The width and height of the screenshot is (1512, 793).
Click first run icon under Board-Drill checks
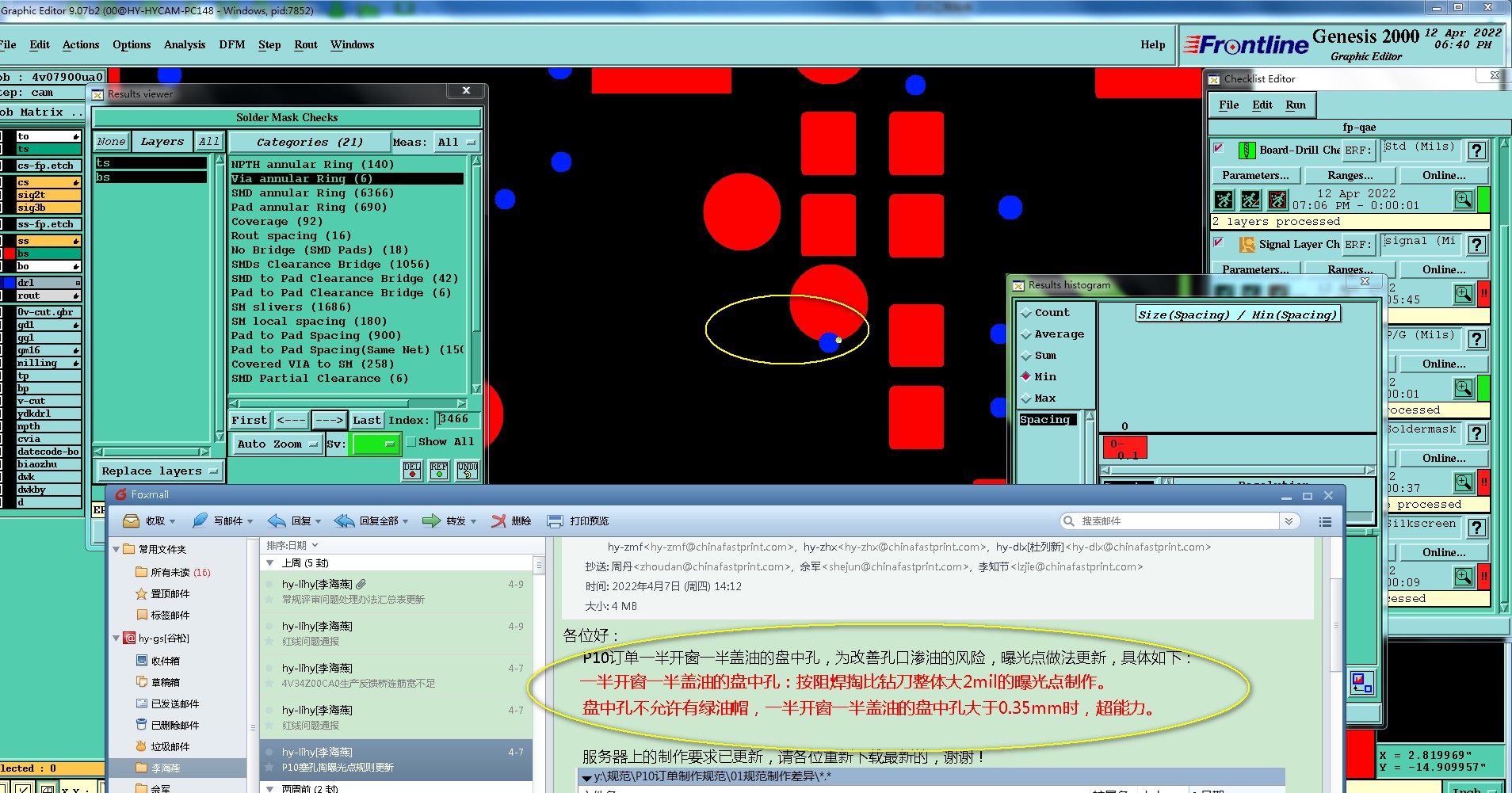(1224, 200)
